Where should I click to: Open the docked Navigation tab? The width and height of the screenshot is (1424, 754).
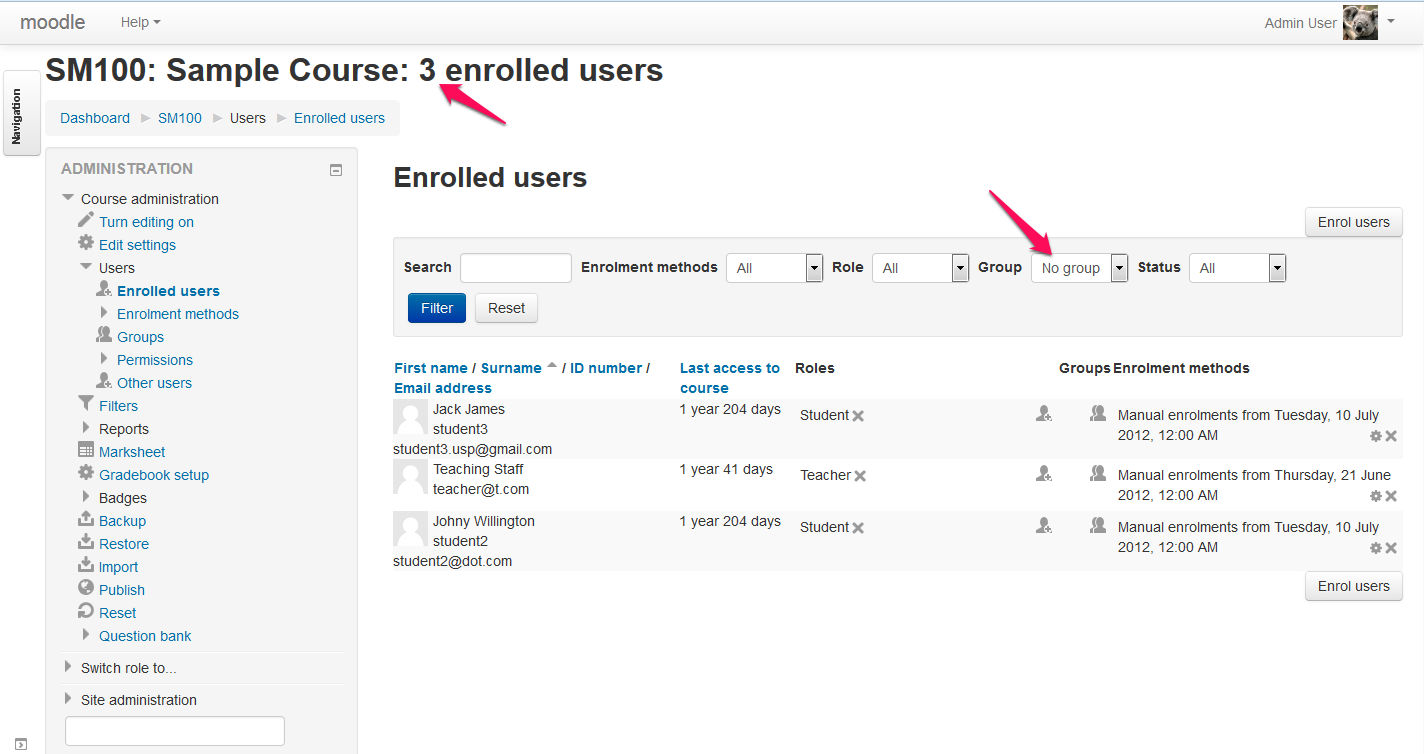click(x=16, y=113)
